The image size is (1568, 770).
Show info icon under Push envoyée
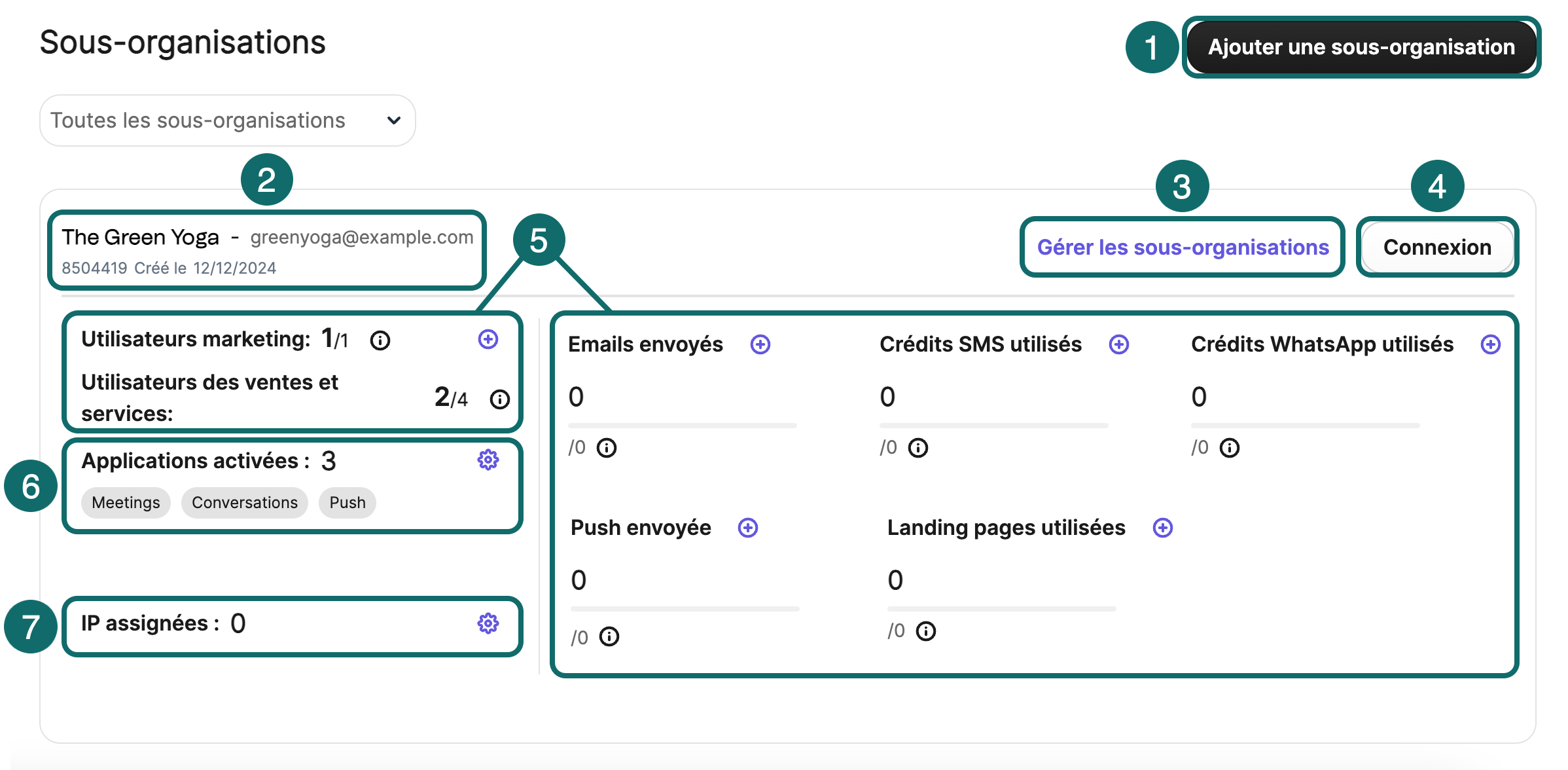coord(609,636)
